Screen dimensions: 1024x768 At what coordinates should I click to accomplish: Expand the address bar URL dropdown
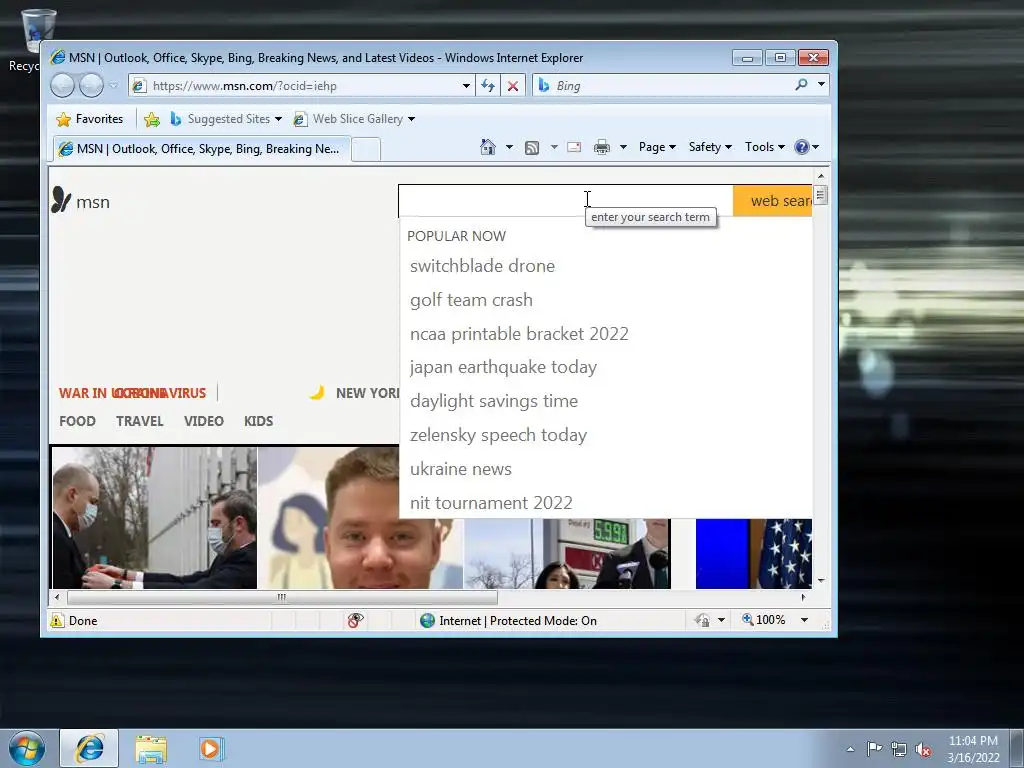click(466, 86)
